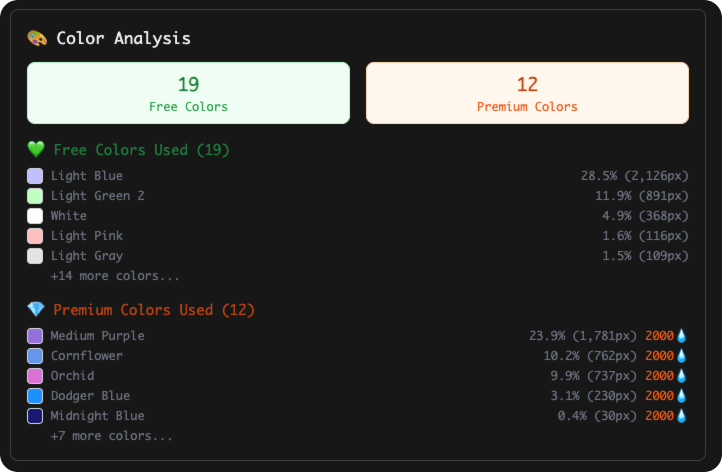
Task: Click the droplet icon on Midnight Blue row
Action: point(682,416)
